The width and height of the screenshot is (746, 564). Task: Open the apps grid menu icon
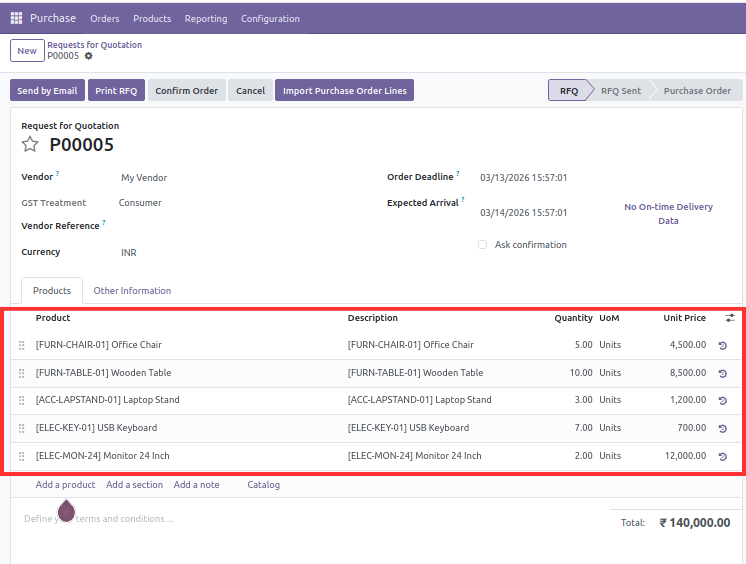click(16, 18)
